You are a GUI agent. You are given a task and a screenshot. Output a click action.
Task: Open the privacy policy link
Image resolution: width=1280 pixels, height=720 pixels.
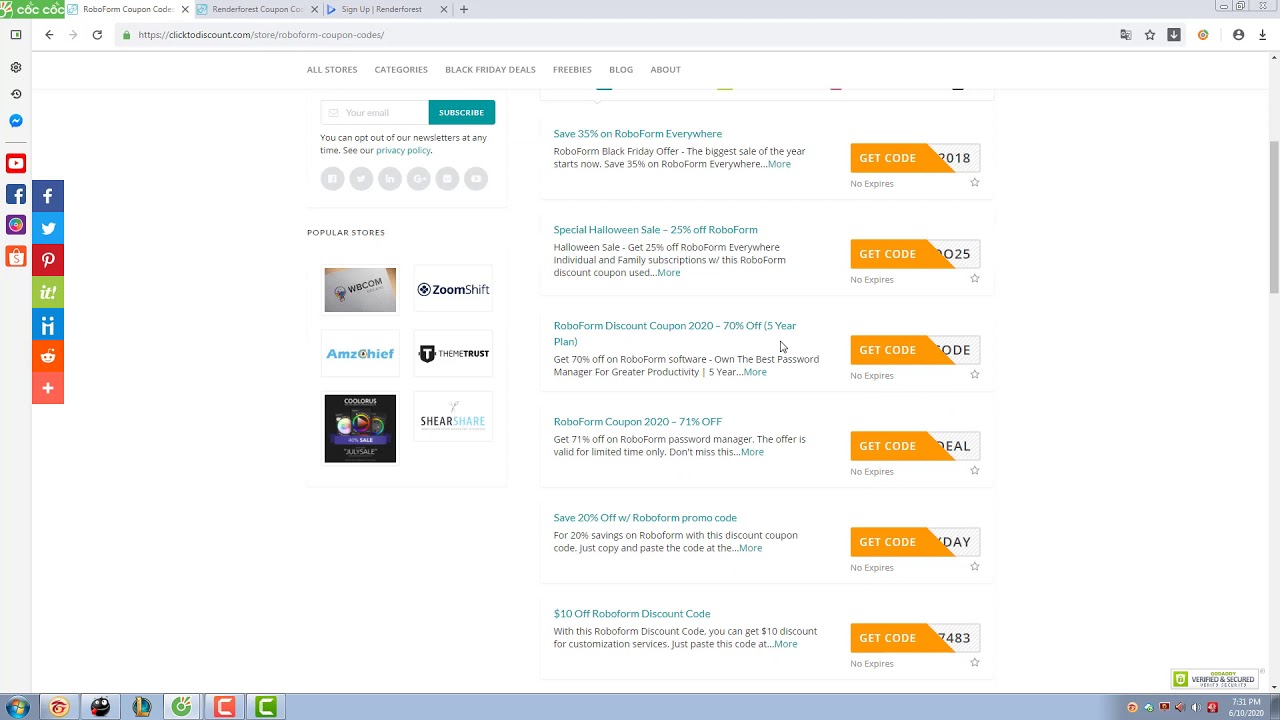click(403, 150)
